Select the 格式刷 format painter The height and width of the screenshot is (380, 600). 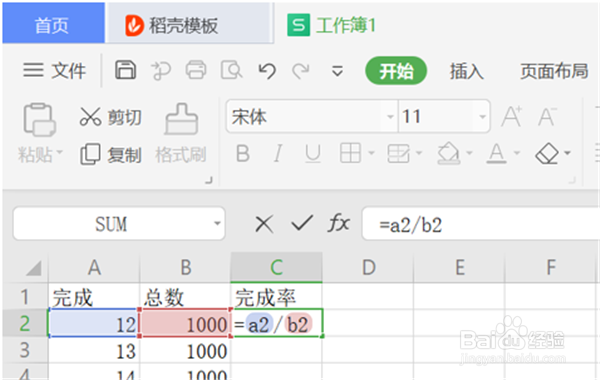coord(181,134)
